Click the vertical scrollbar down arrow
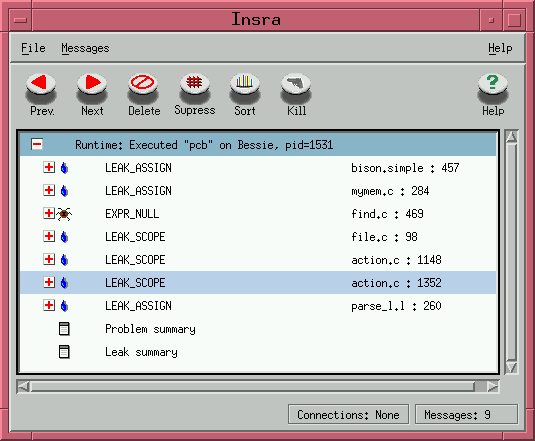 512,367
